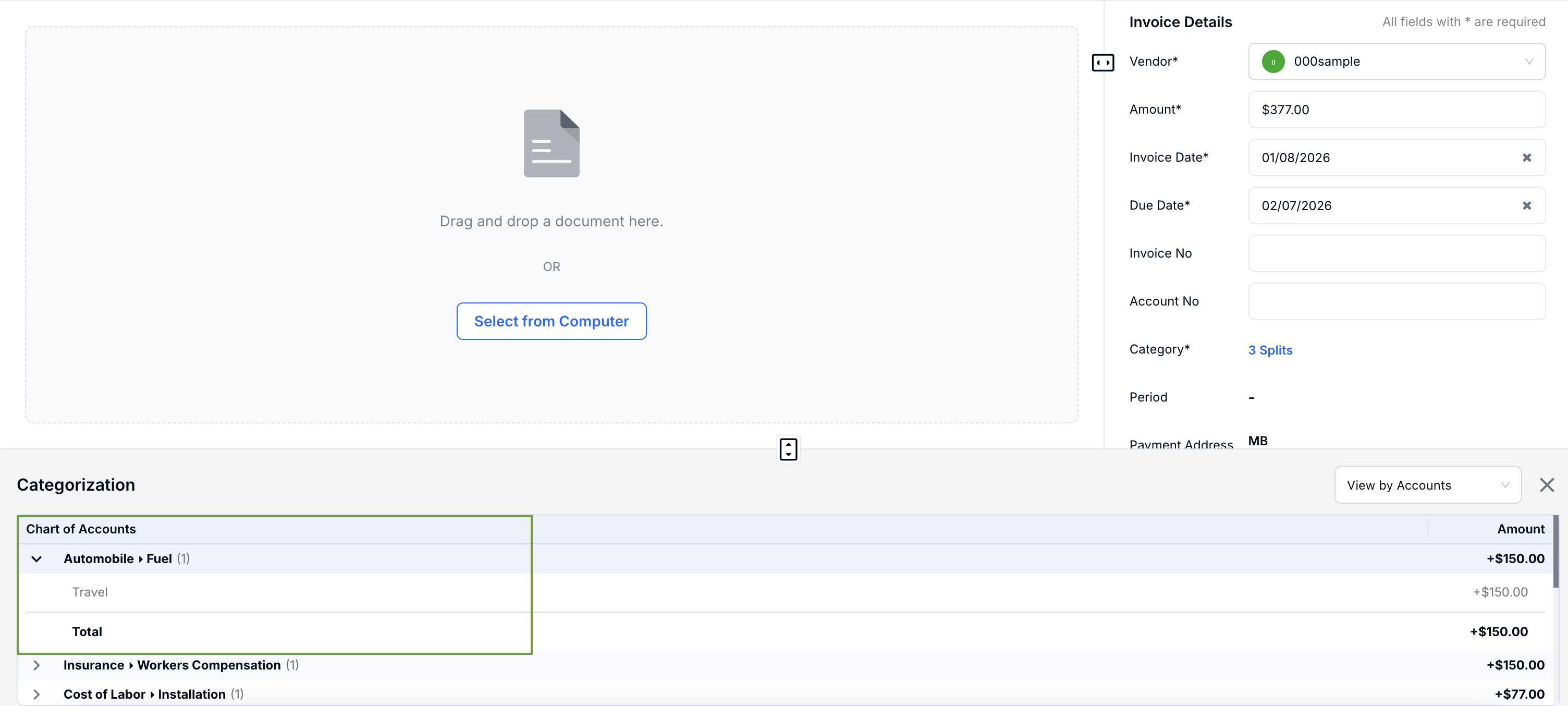Expand the Insurance Workers Compensation row
This screenshot has height=706, width=1568.
[x=36, y=665]
